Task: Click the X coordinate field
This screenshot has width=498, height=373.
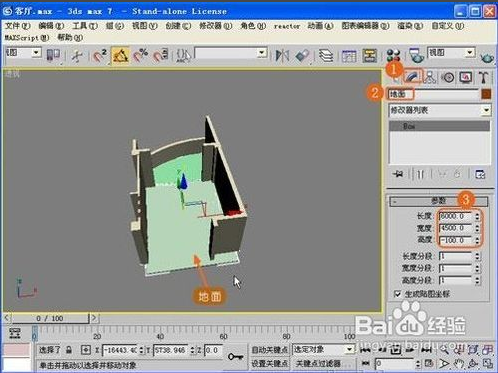Action: [120, 350]
